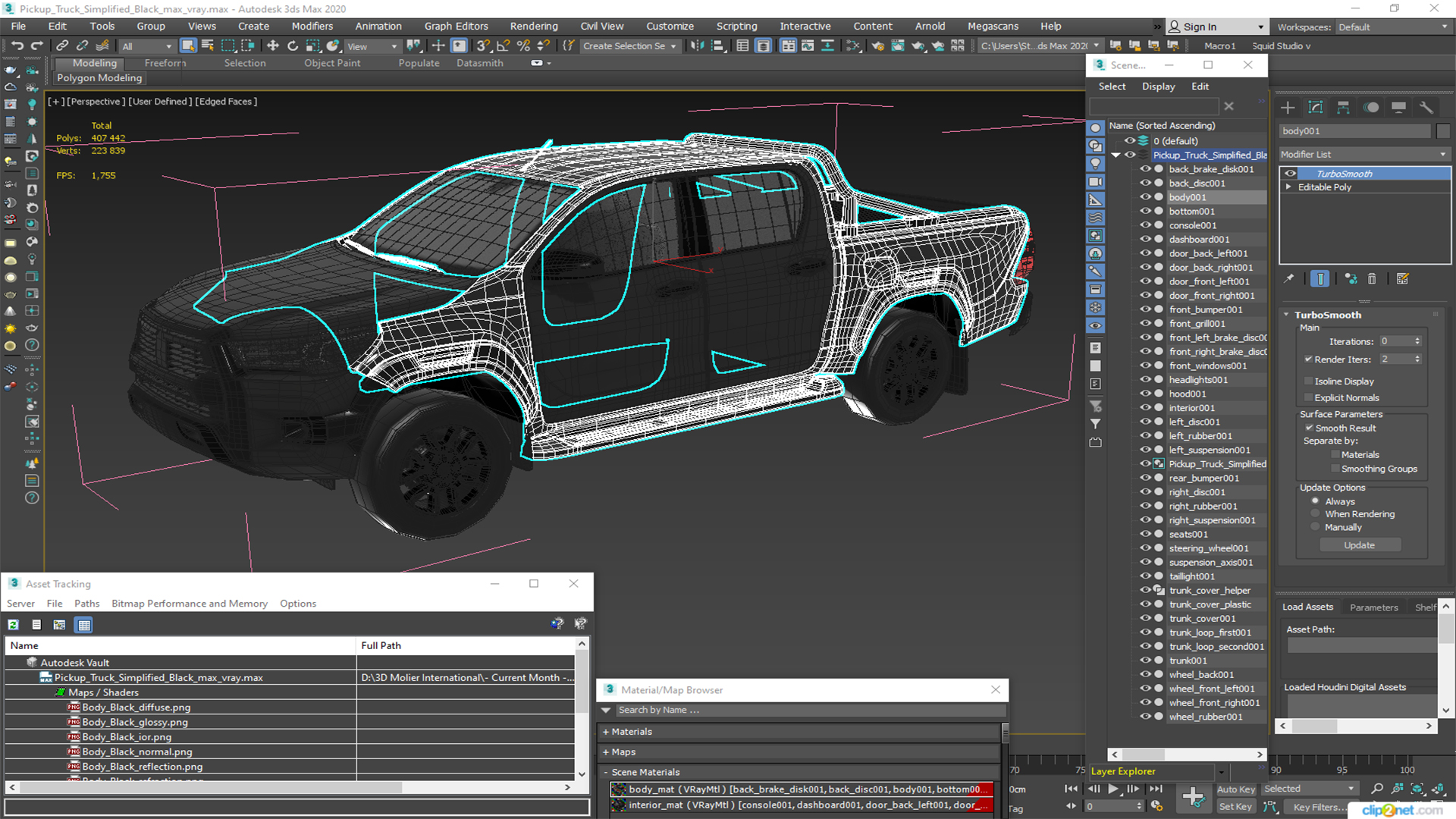
Task: Expand the Editable Poly stack entry
Action: click(1288, 187)
